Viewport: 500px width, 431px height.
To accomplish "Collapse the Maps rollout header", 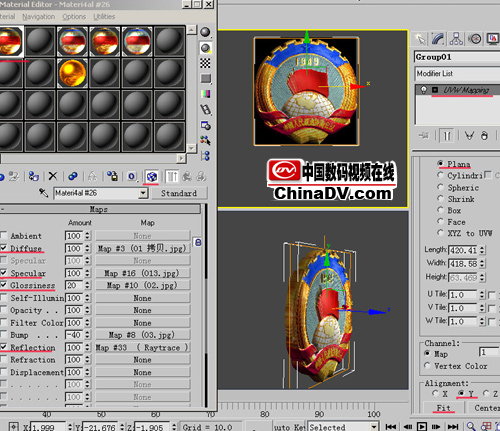I will point(100,209).
